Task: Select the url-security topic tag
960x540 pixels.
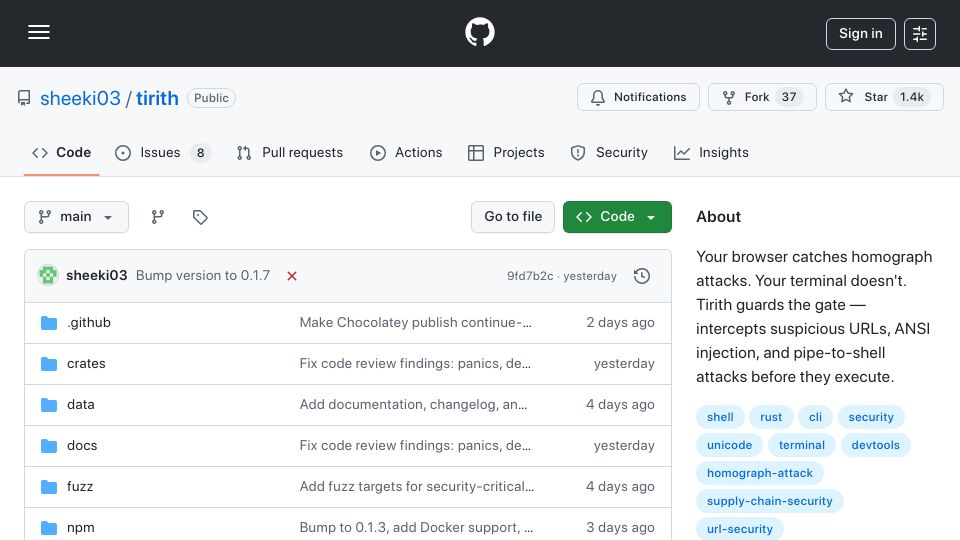Action: point(740,529)
